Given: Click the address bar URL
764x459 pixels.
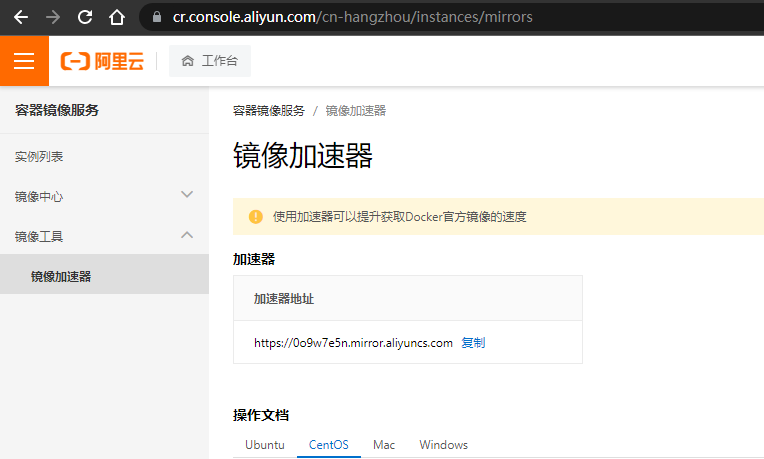Looking at the screenshot, I should coord(352,17).
